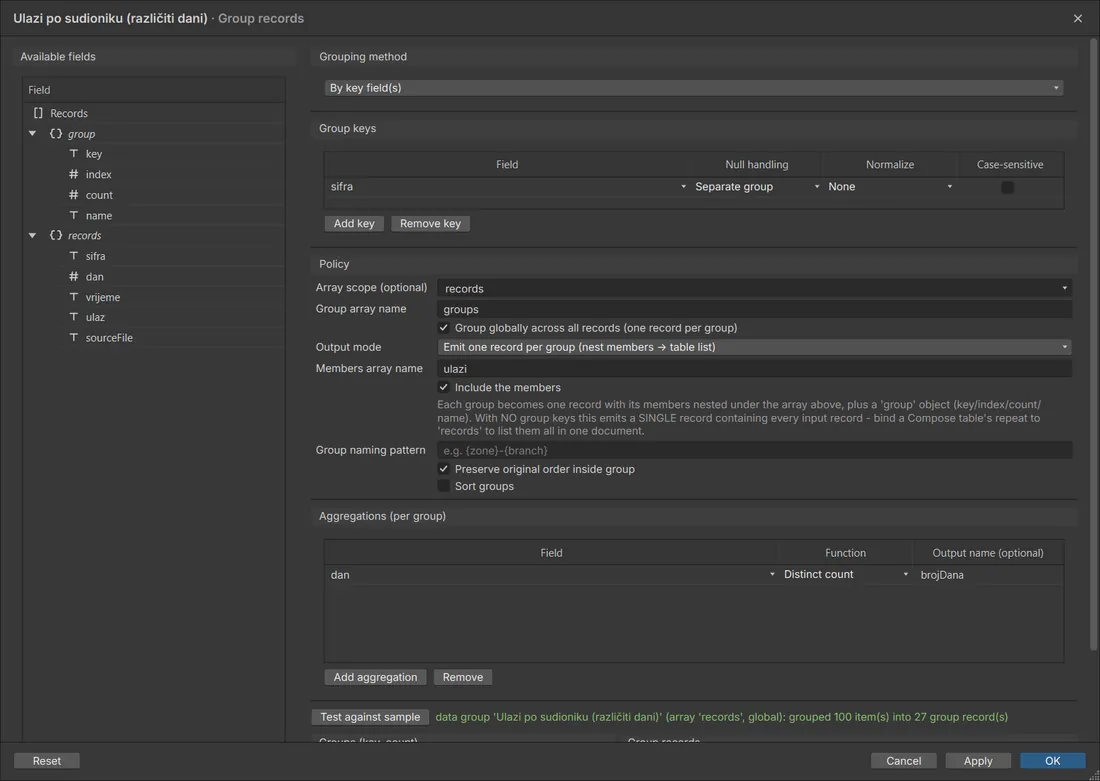
Task: Disable Preserve original order inside group
Action: [x=443, y=469]
